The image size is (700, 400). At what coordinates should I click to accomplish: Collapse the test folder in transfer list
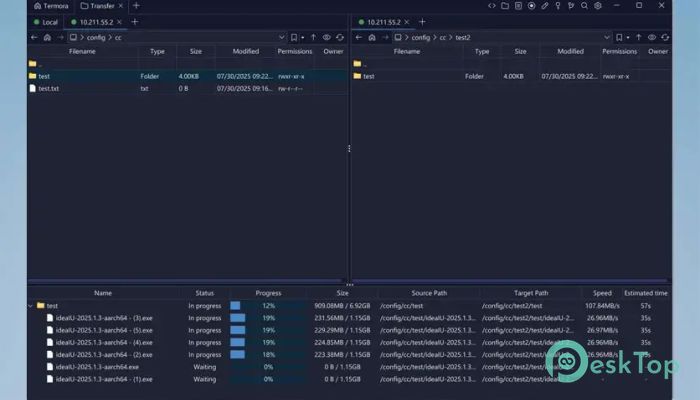pos(30,306)
